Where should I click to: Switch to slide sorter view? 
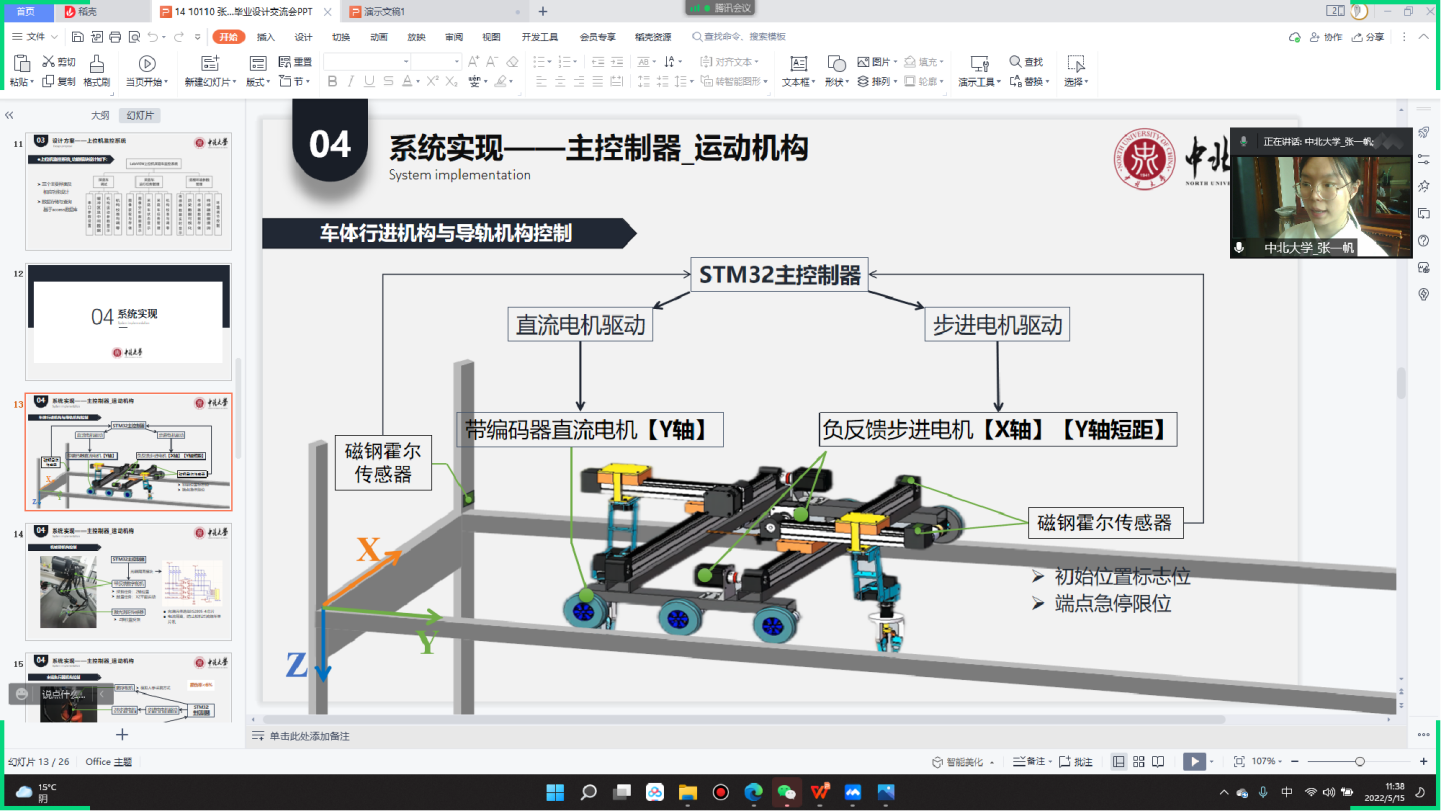coord(1138,761)
